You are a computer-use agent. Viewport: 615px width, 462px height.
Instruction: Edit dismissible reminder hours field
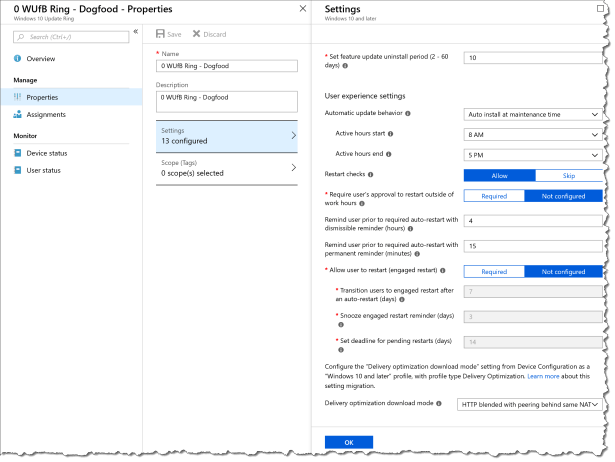point(533,221)
